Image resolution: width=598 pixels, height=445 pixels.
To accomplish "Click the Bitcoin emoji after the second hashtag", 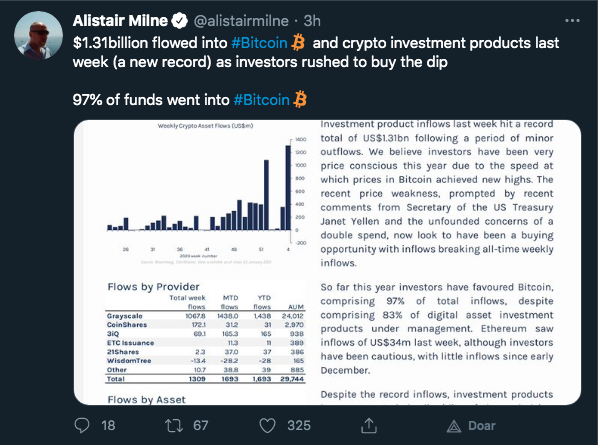I will [x=300, y=99].
